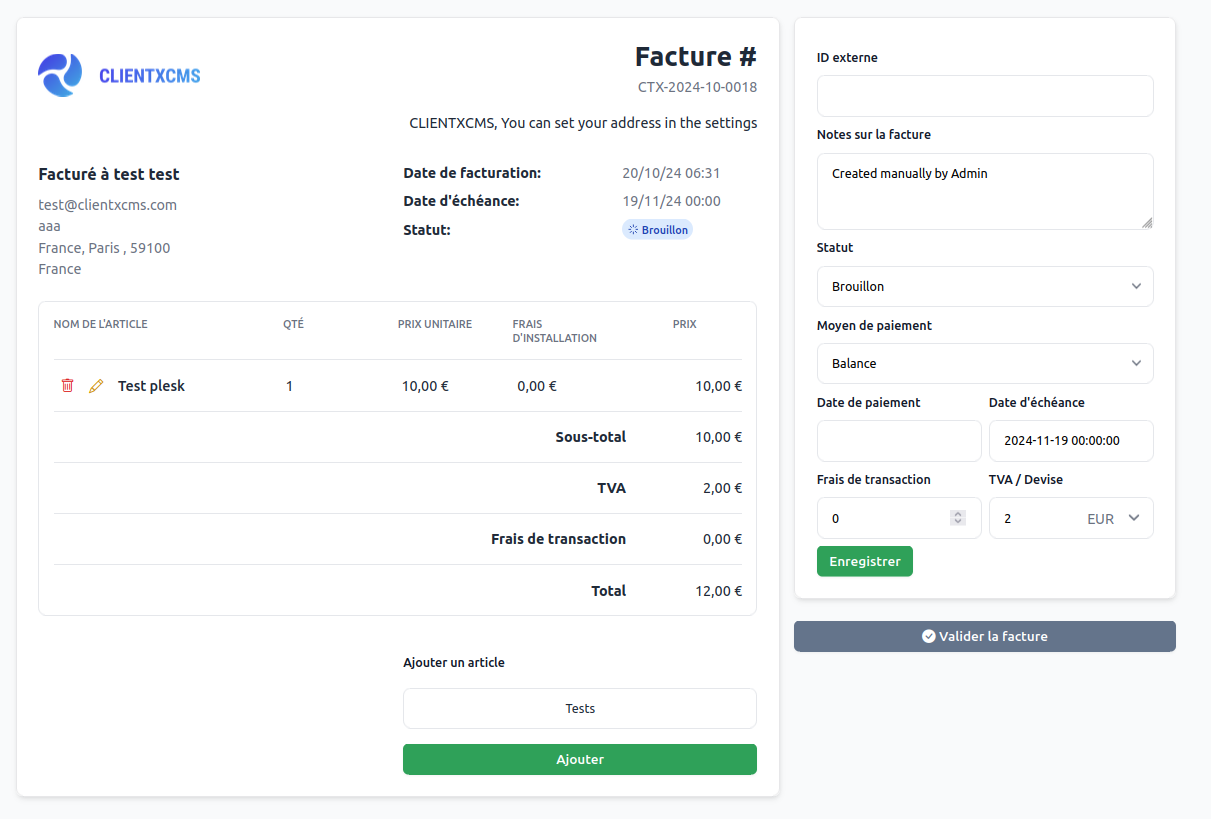Click the CLIENTXCMS logo
The image size is (1211, 819).
click(x=119, y=75)
